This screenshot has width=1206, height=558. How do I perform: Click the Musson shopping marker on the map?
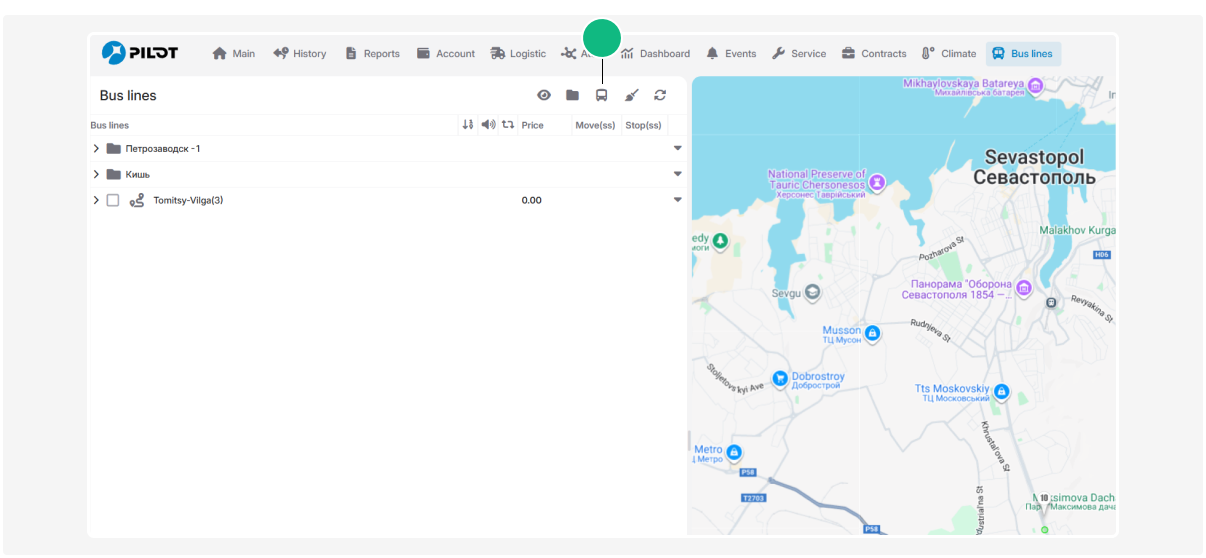pyautogui.click(x=872, y=334)
